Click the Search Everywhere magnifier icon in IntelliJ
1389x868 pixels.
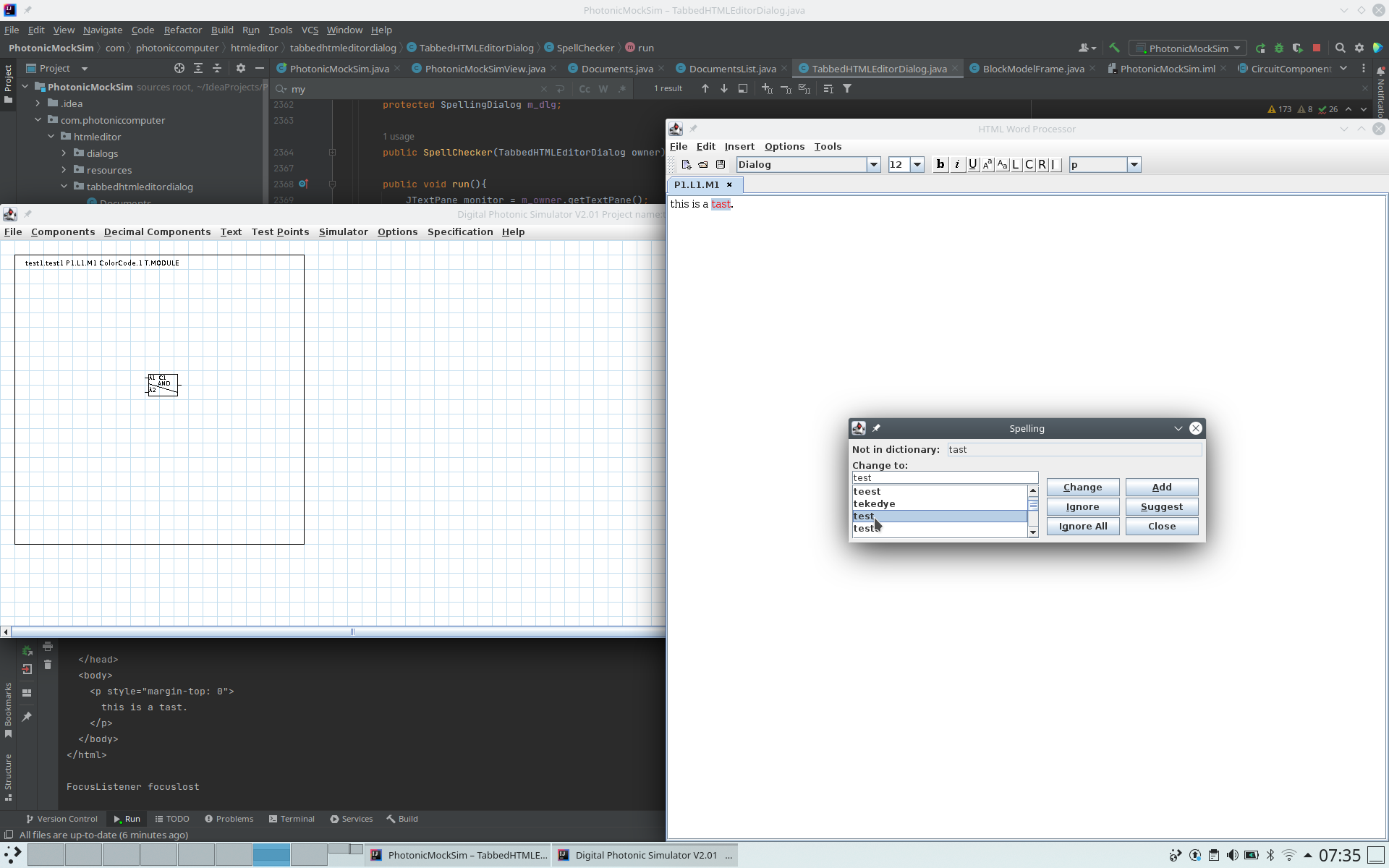pyautogui.click(x=1340, y=48)
